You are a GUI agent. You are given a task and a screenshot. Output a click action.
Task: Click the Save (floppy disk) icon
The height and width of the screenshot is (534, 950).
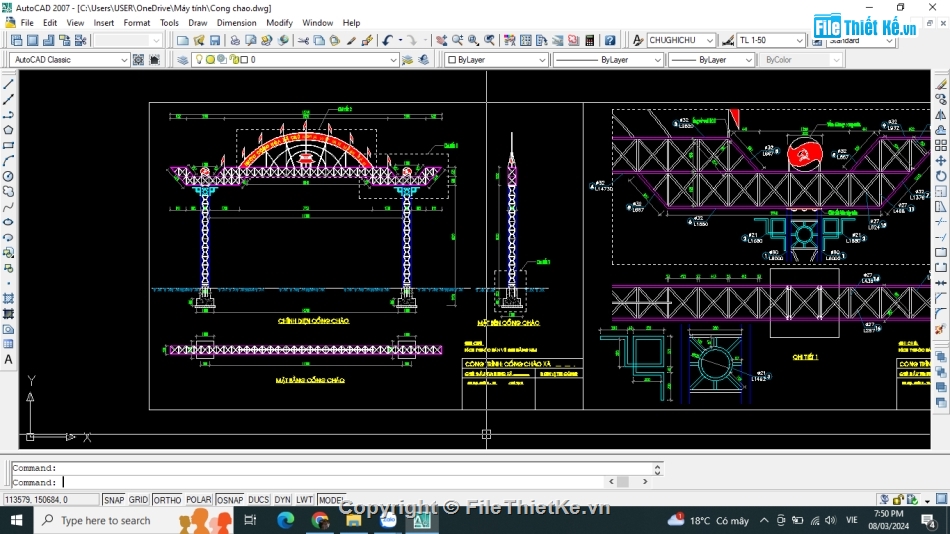pos(215,41)
